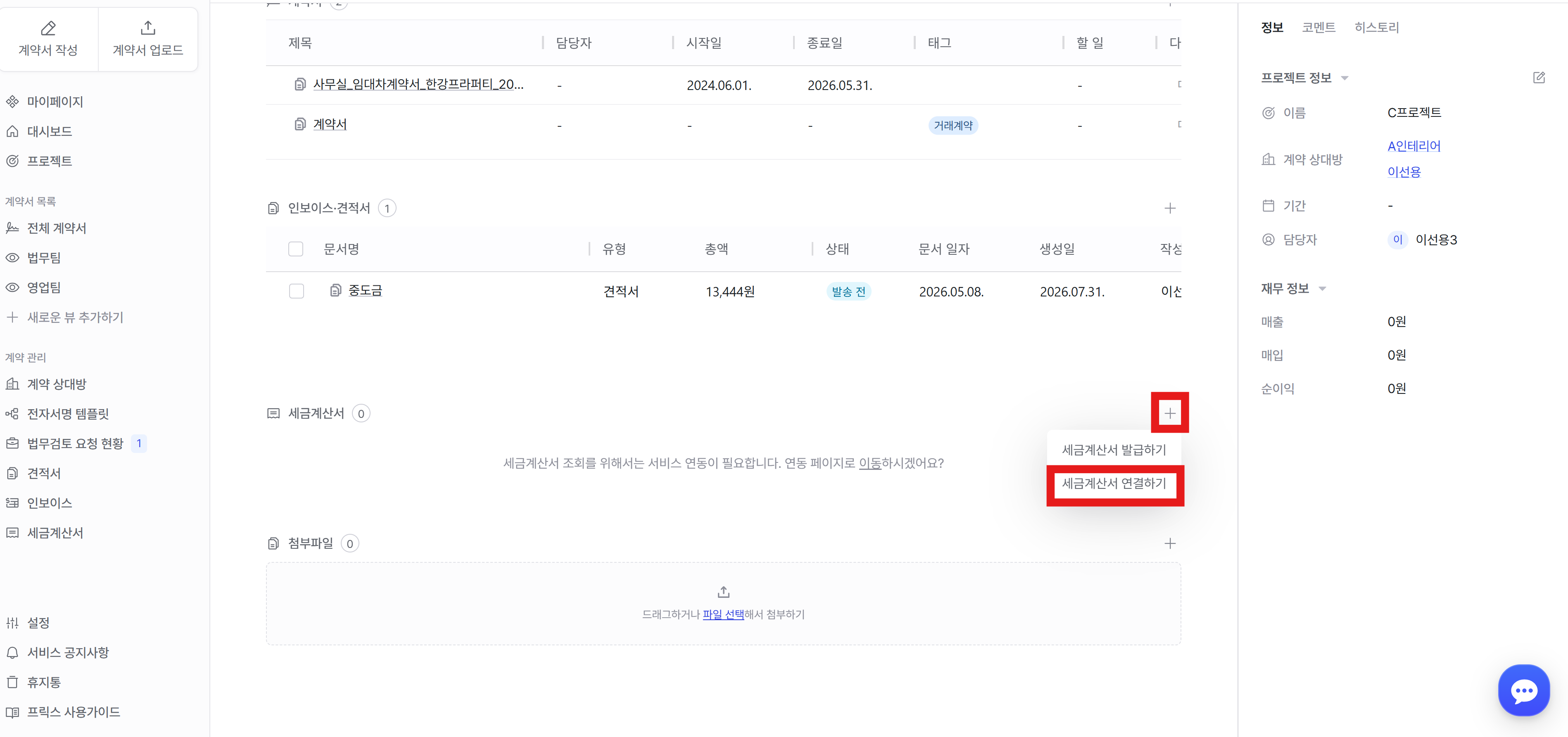Image resolution: width=1568 pixels, height=737 pixels.
Task: Click the 계약서 작성 pencil icon
Action: (48, 28)
